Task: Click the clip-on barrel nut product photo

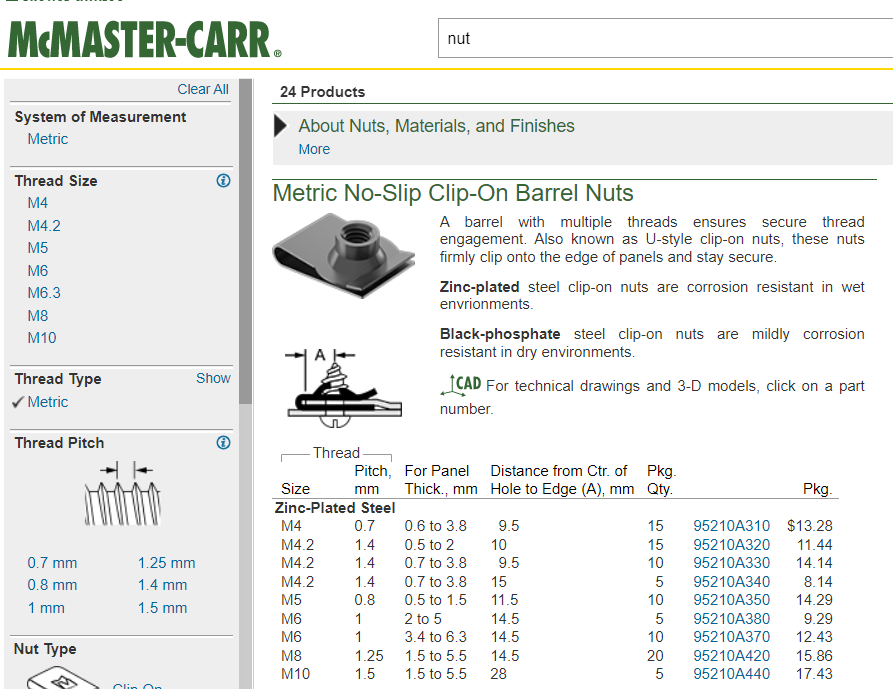Action: [344, 255]
